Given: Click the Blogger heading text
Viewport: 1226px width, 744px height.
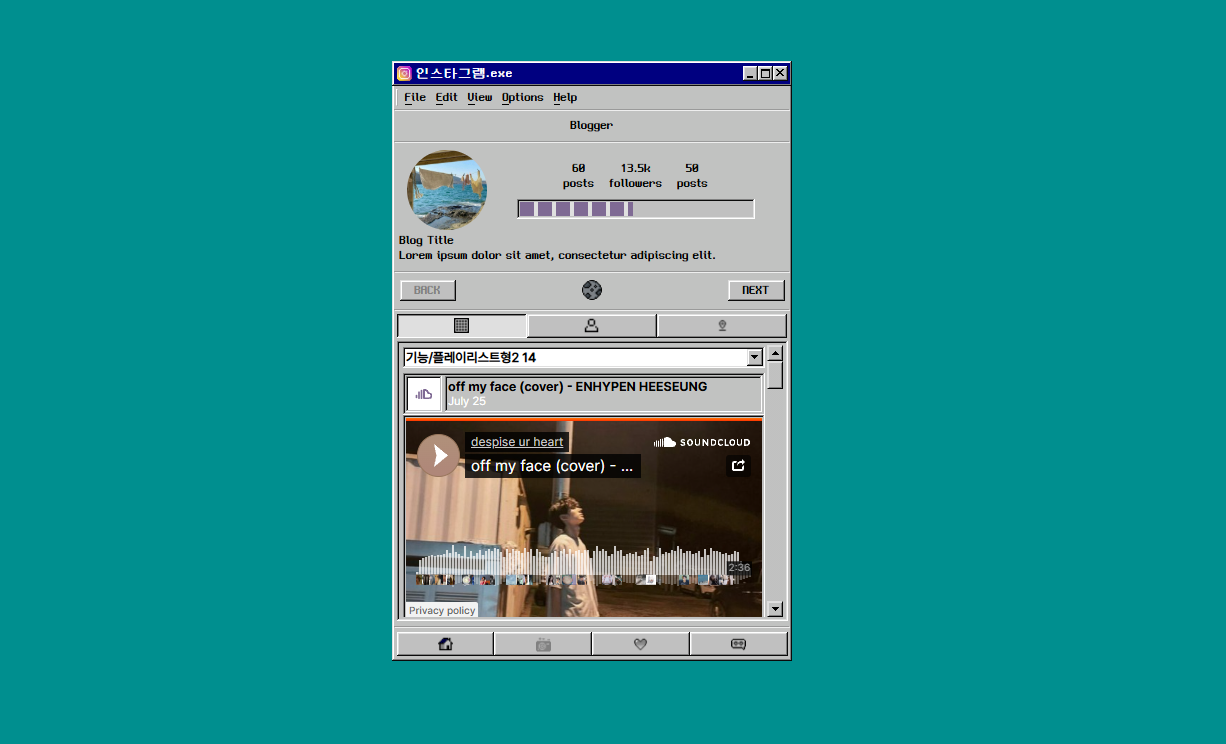Looking at the screenshot, I should click(x=591, y=125).
